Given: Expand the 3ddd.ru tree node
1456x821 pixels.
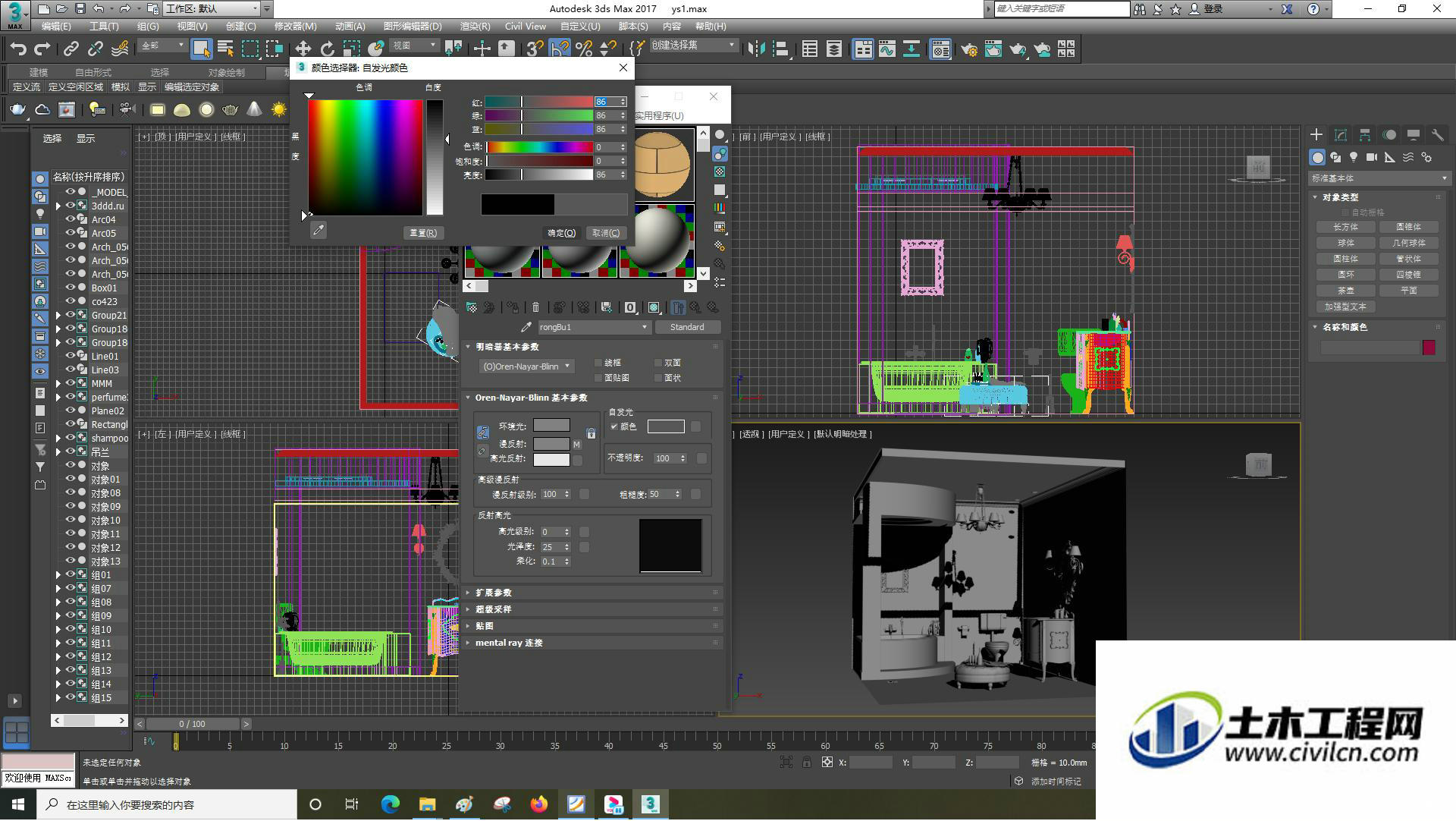Looking at the screenshot, I should 58,206.
